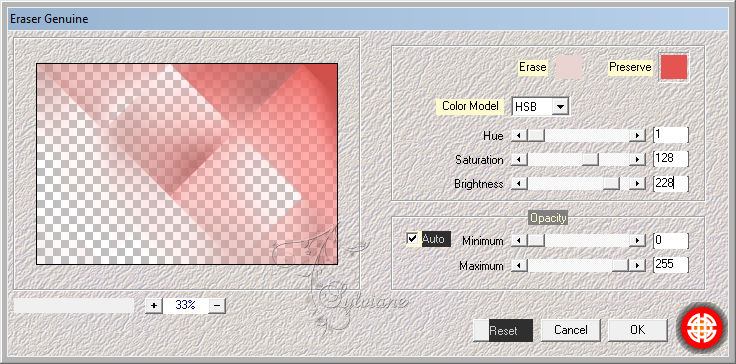Click Hue slider left arrow

[519, 136]
